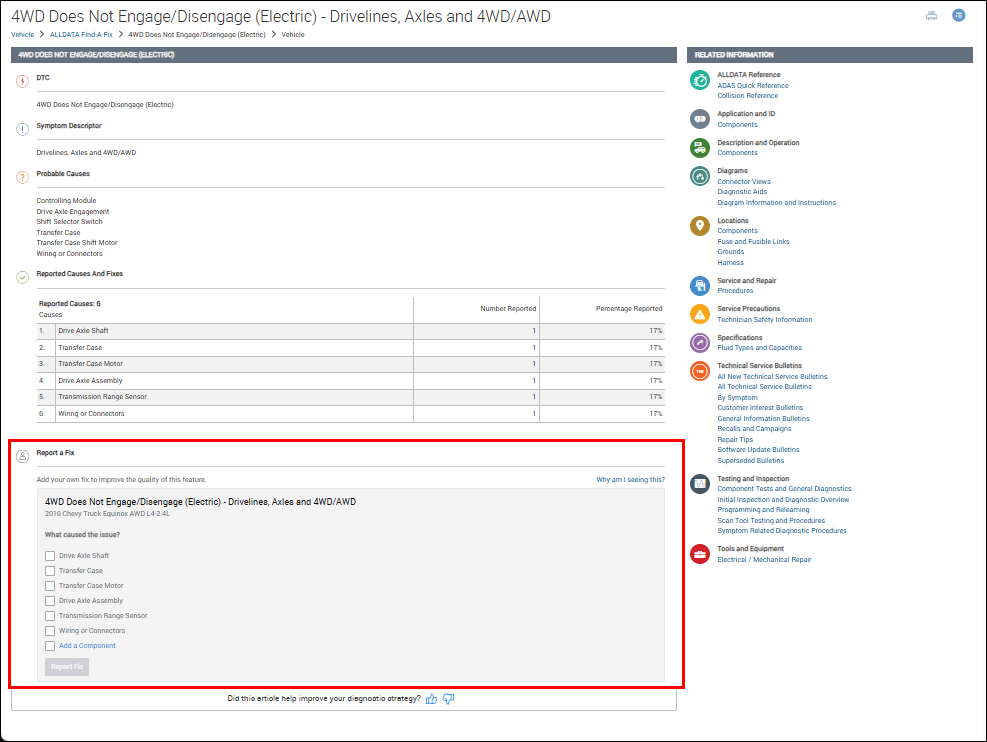
Task: Select the Technical Service Bulletins icon
Action: 700,371
